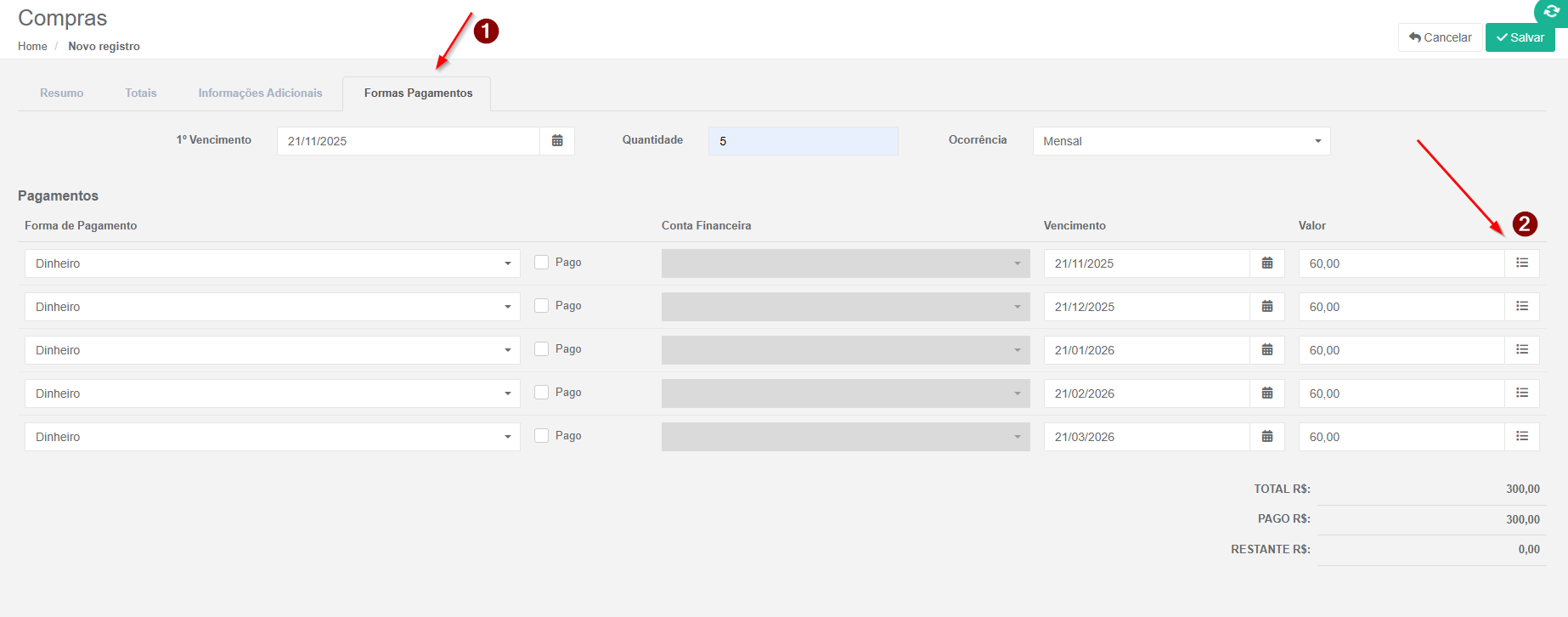This screenshot has width=1568, height=617.
Task: Open Forma de Pagamento dropdown on 21/02/2026 row
Action: pyautogui.click(x=272, y=393)
